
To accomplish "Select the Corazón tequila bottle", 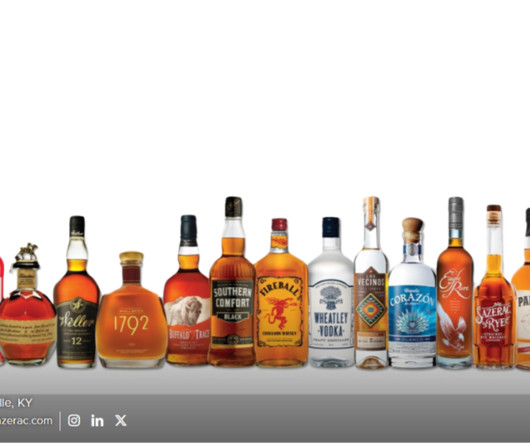I will pos(412,293).
